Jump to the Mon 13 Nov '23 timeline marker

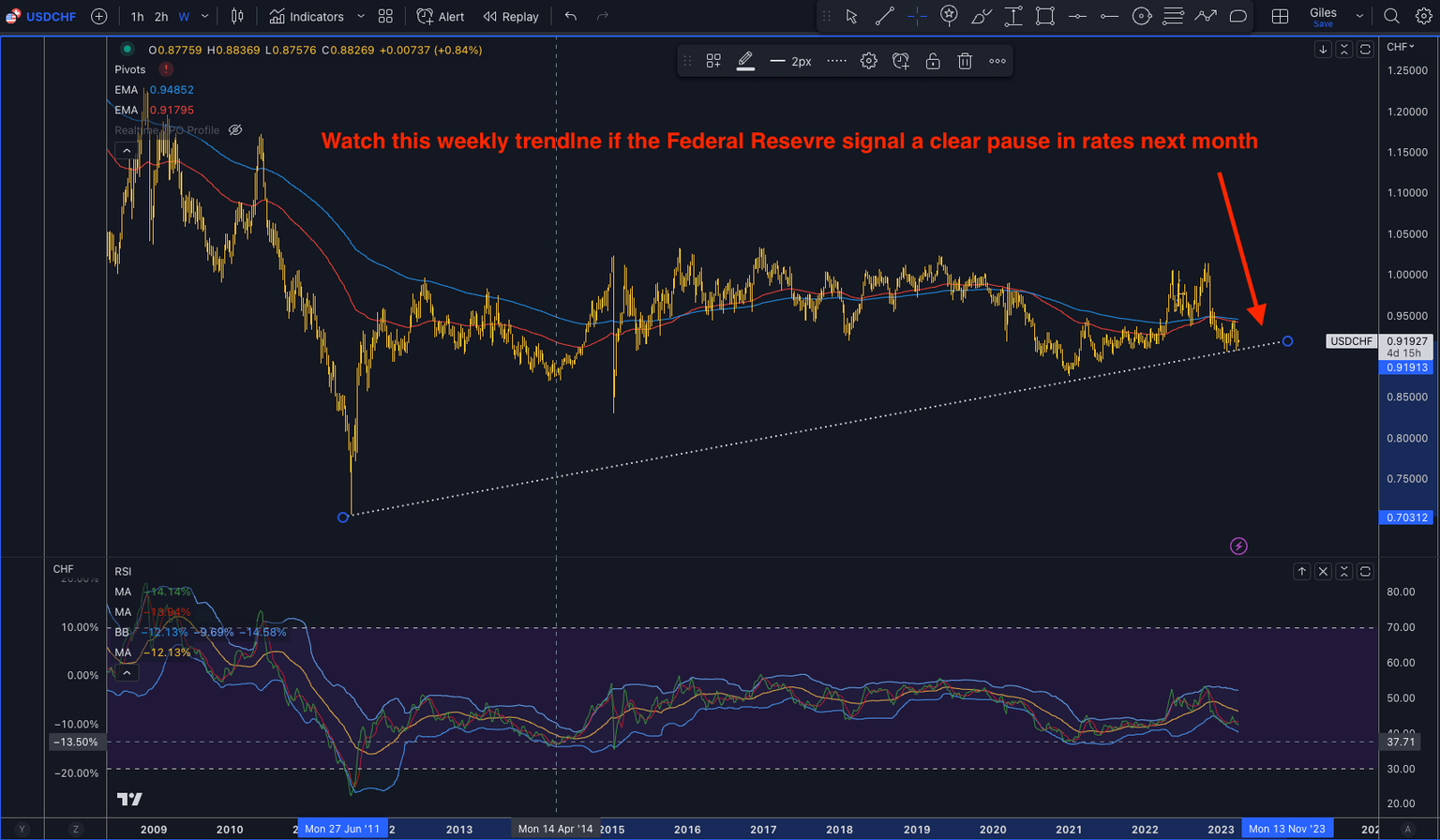point(1287,828)
